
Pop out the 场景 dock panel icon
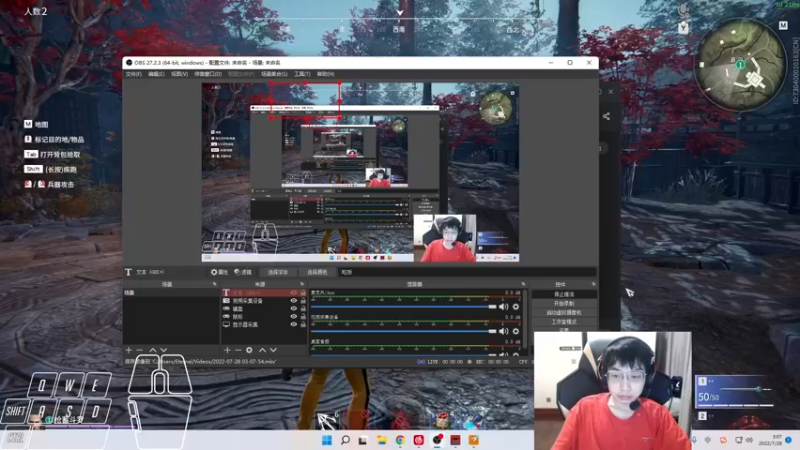[x=214, y=284]
